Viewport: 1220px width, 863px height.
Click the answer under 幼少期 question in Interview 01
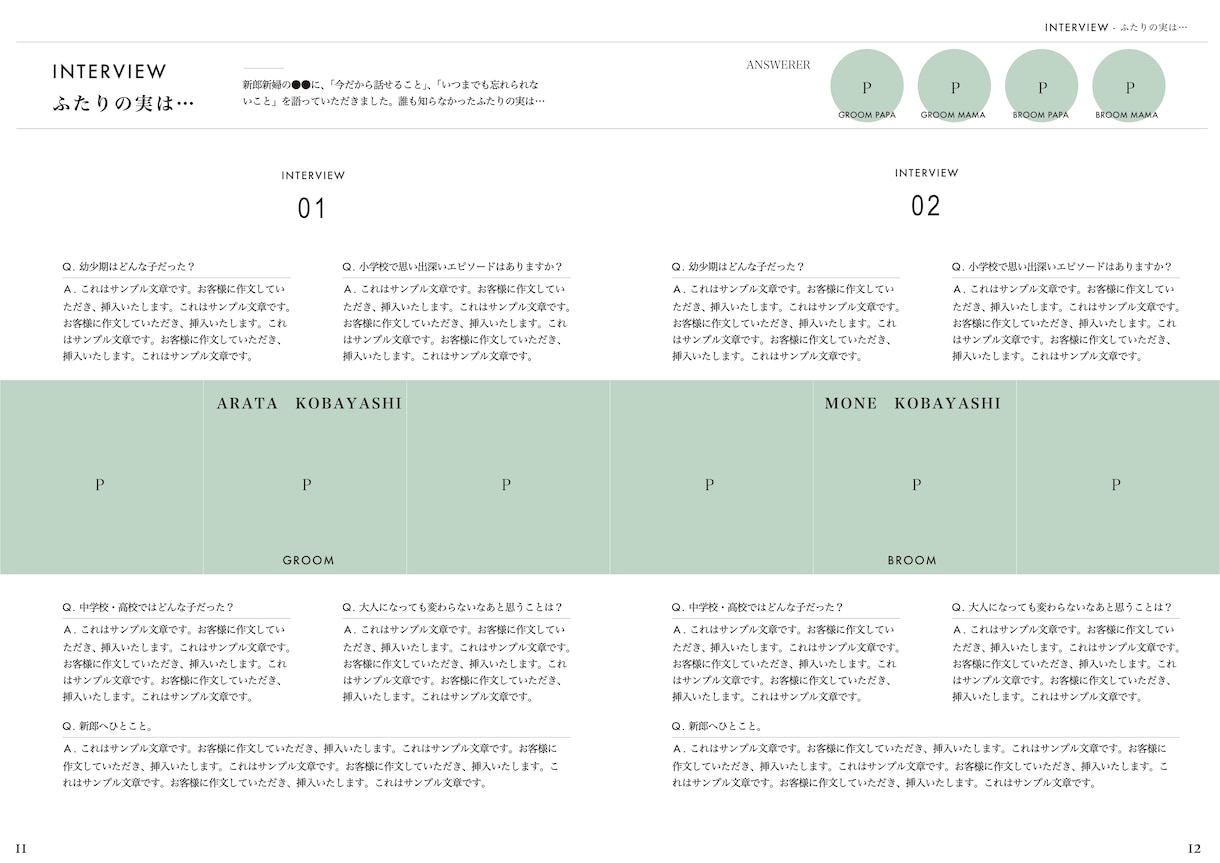[x=176, y=323]
